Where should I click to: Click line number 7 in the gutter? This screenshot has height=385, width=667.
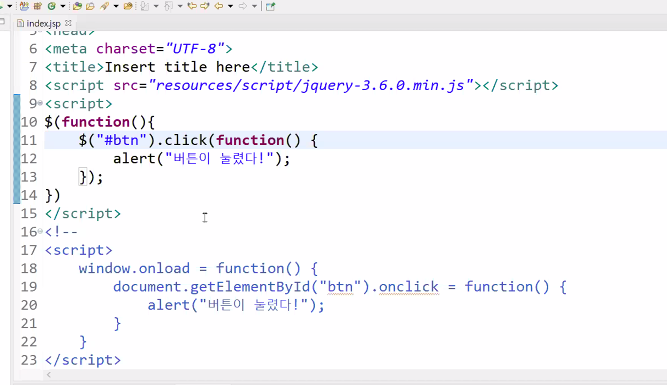33,67
